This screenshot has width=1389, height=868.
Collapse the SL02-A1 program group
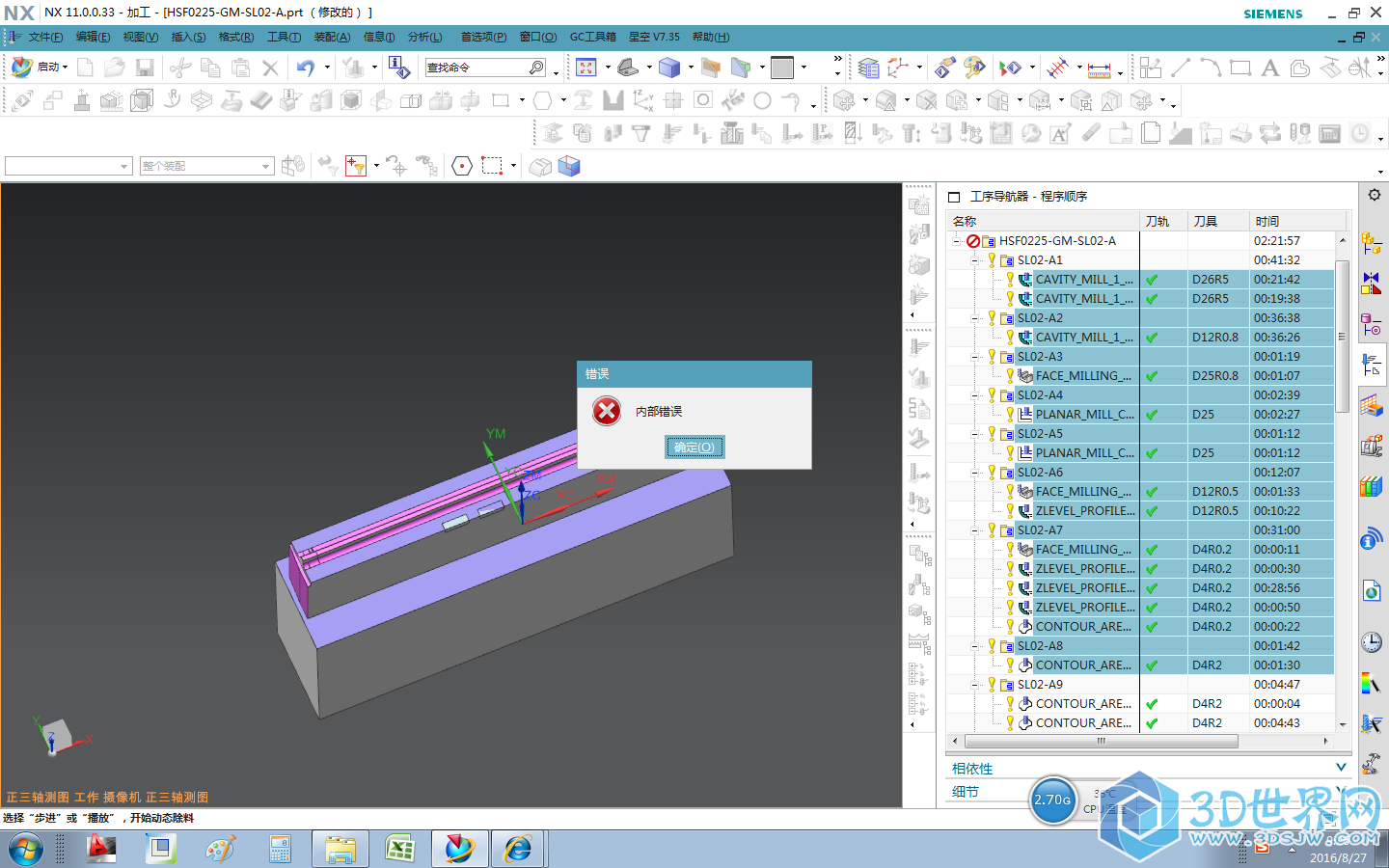974,260
